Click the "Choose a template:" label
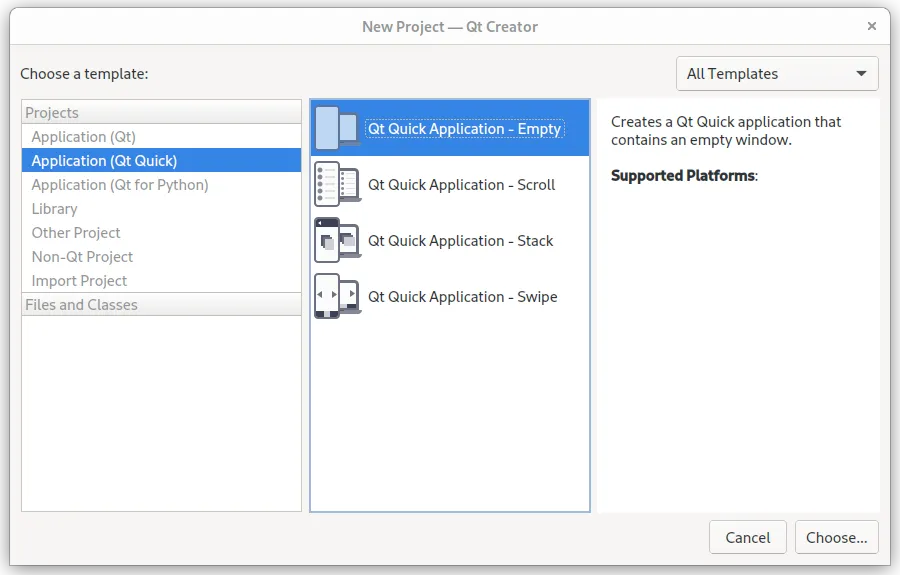Screen dimensions: 900x575 coord(84,74)
